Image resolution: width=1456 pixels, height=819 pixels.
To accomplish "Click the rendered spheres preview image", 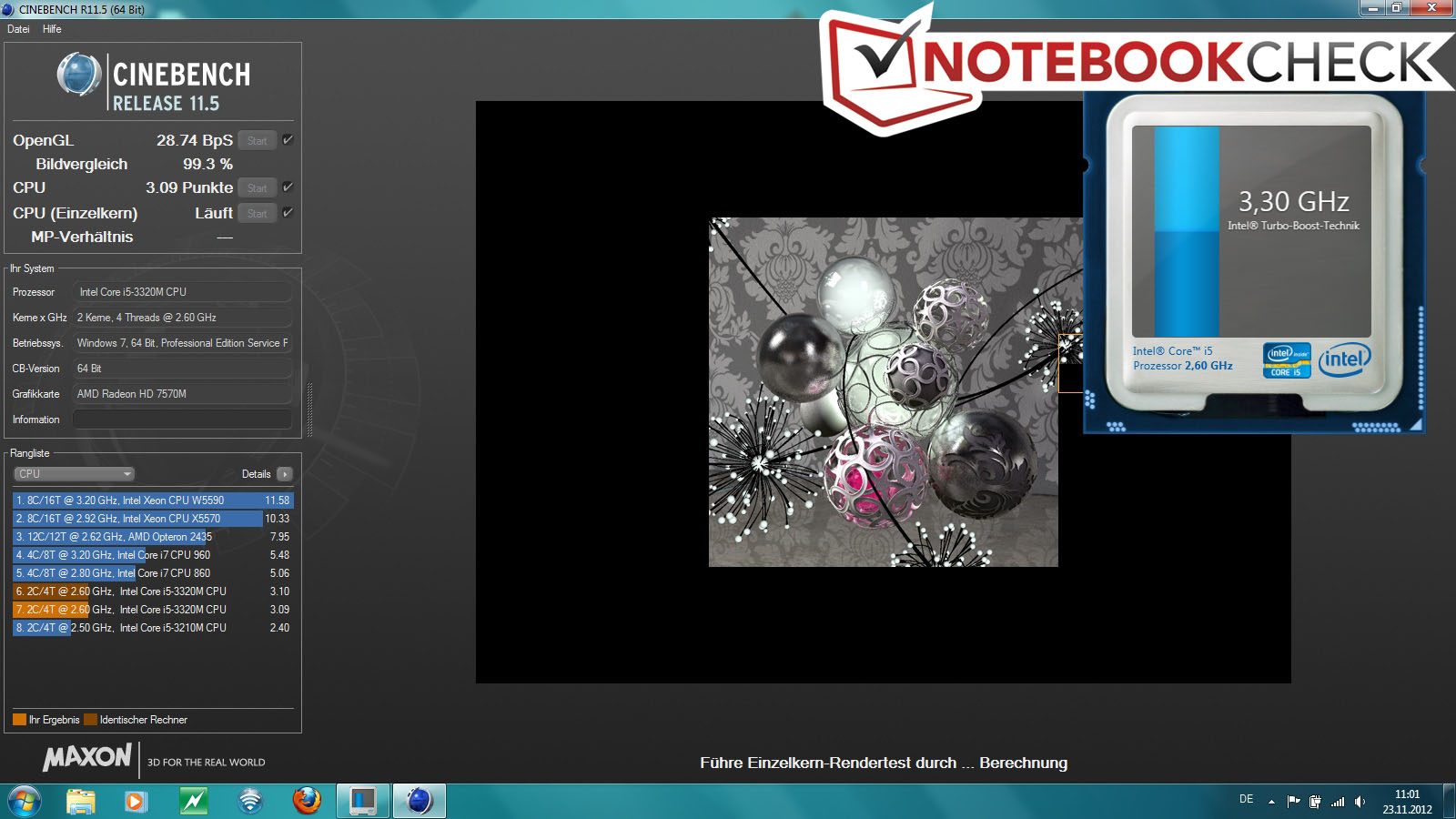I will pyautogui.click(x=884, y=392).
